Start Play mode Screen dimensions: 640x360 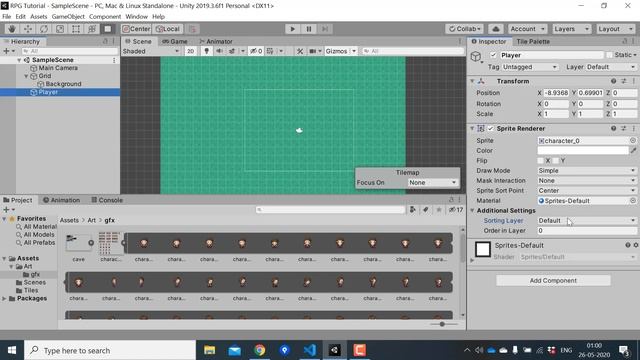click(x=292, y=29)
